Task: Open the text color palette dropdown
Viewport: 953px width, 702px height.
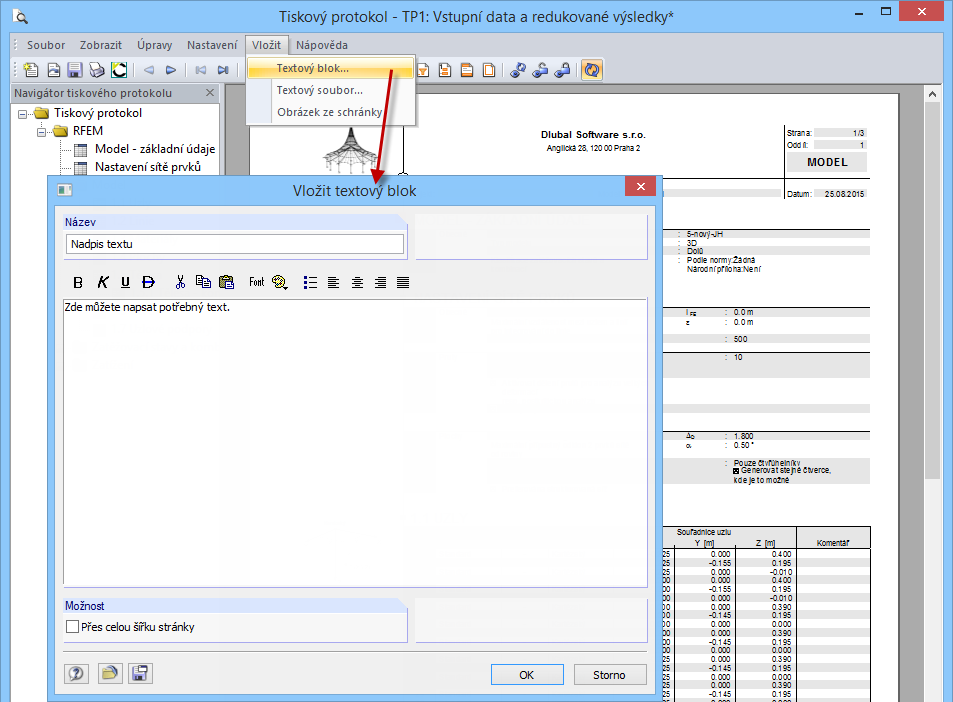Action: point(280,282)
